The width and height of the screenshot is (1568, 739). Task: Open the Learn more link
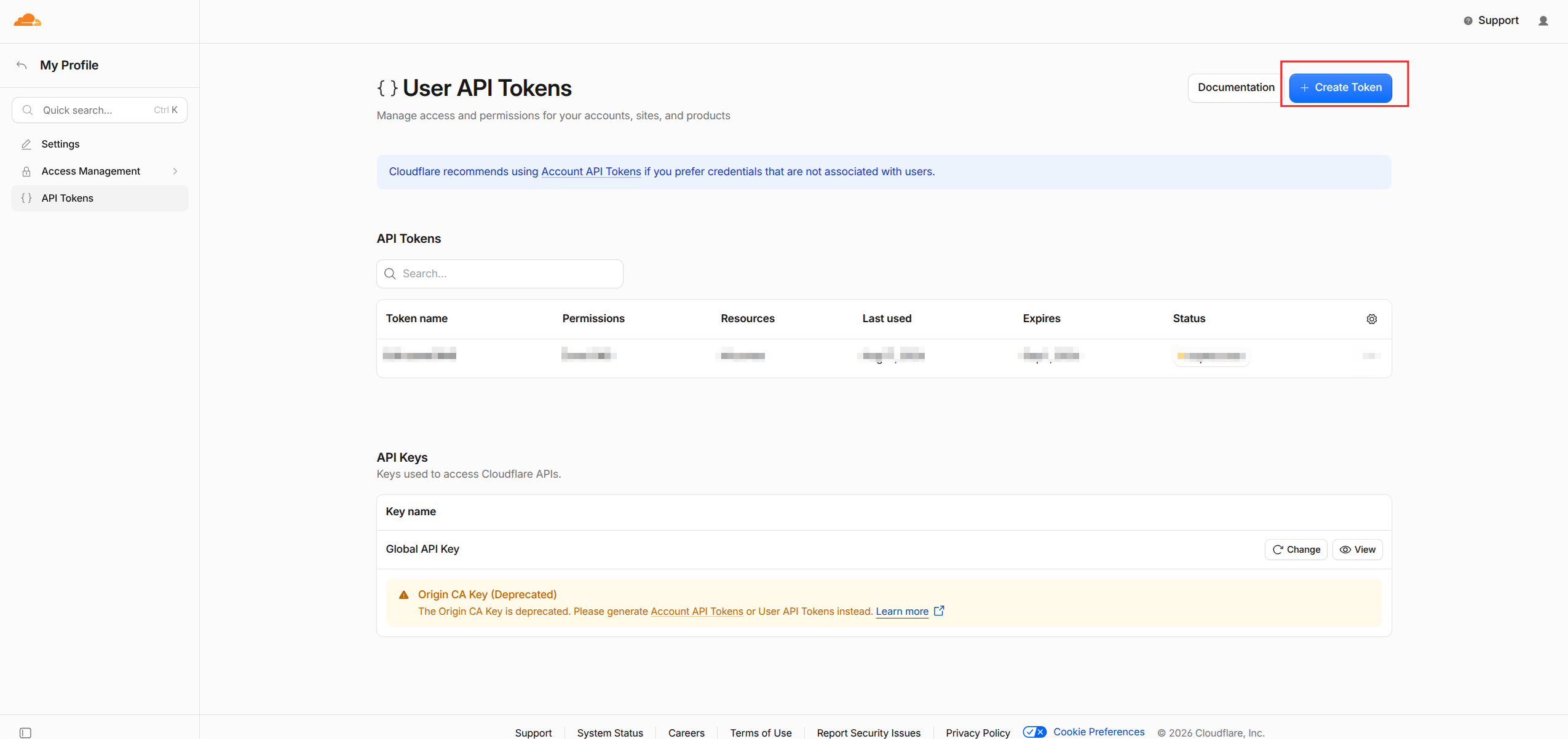pyautogui.click(x=902, y=612)
